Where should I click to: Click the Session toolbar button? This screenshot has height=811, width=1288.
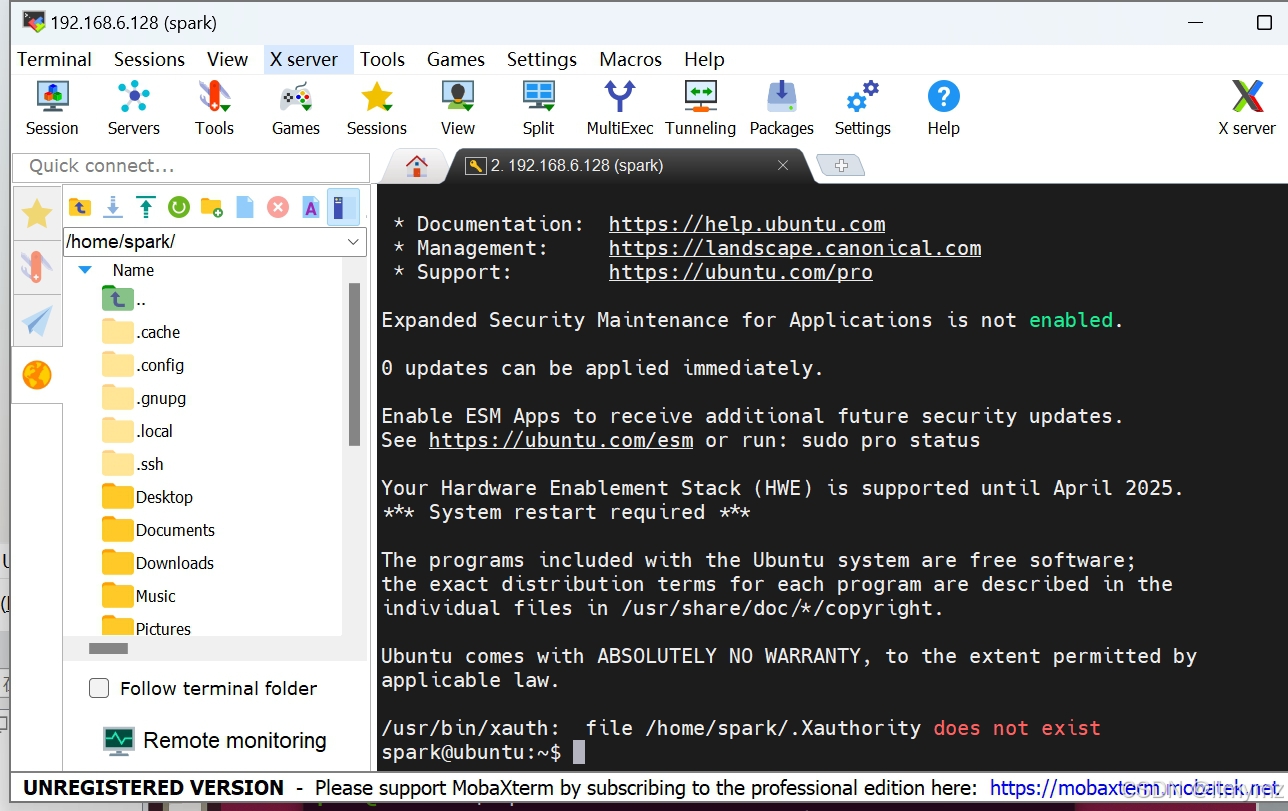(52, 109)
